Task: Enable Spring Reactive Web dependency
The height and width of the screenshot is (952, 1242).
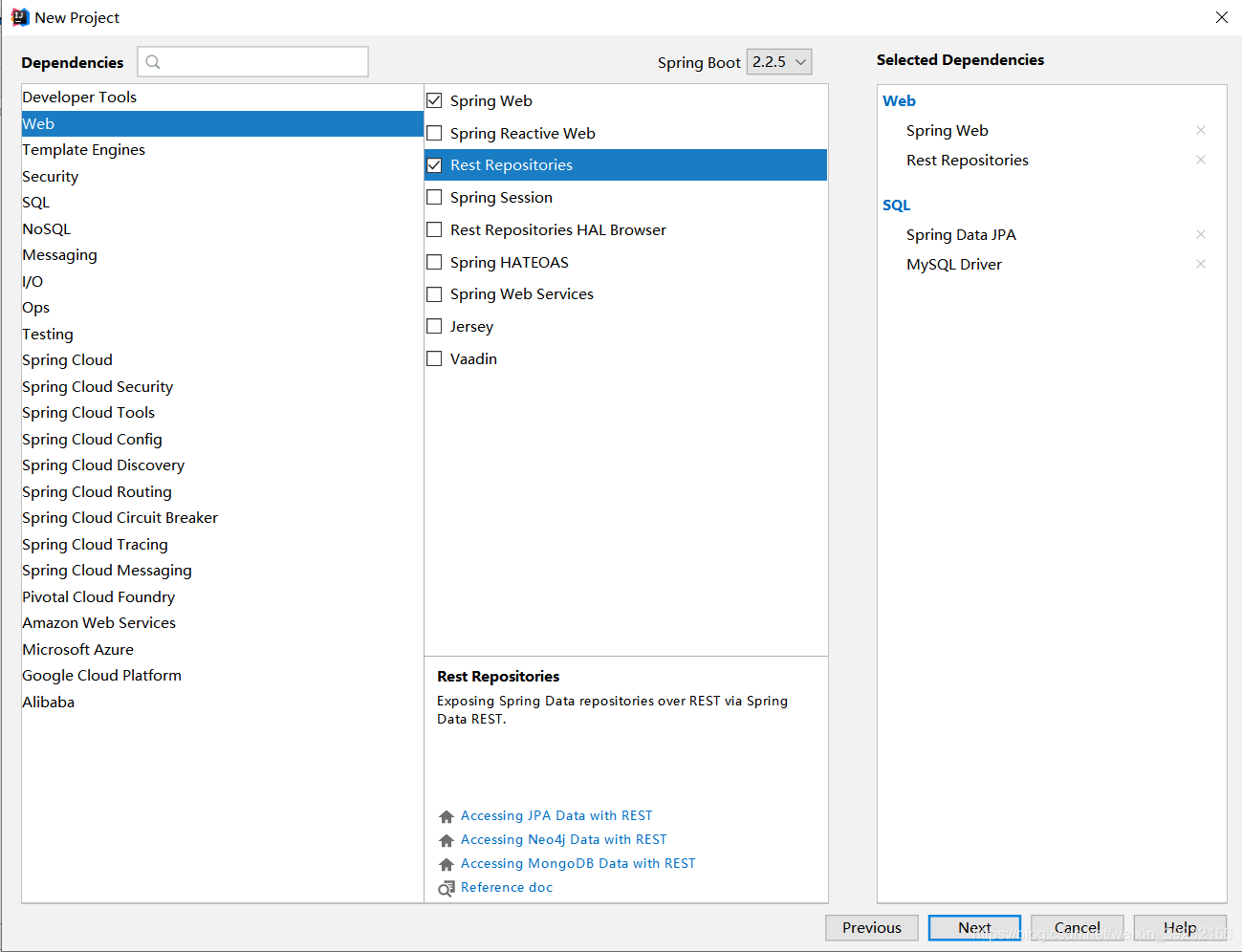Action: tap(434, 133)
